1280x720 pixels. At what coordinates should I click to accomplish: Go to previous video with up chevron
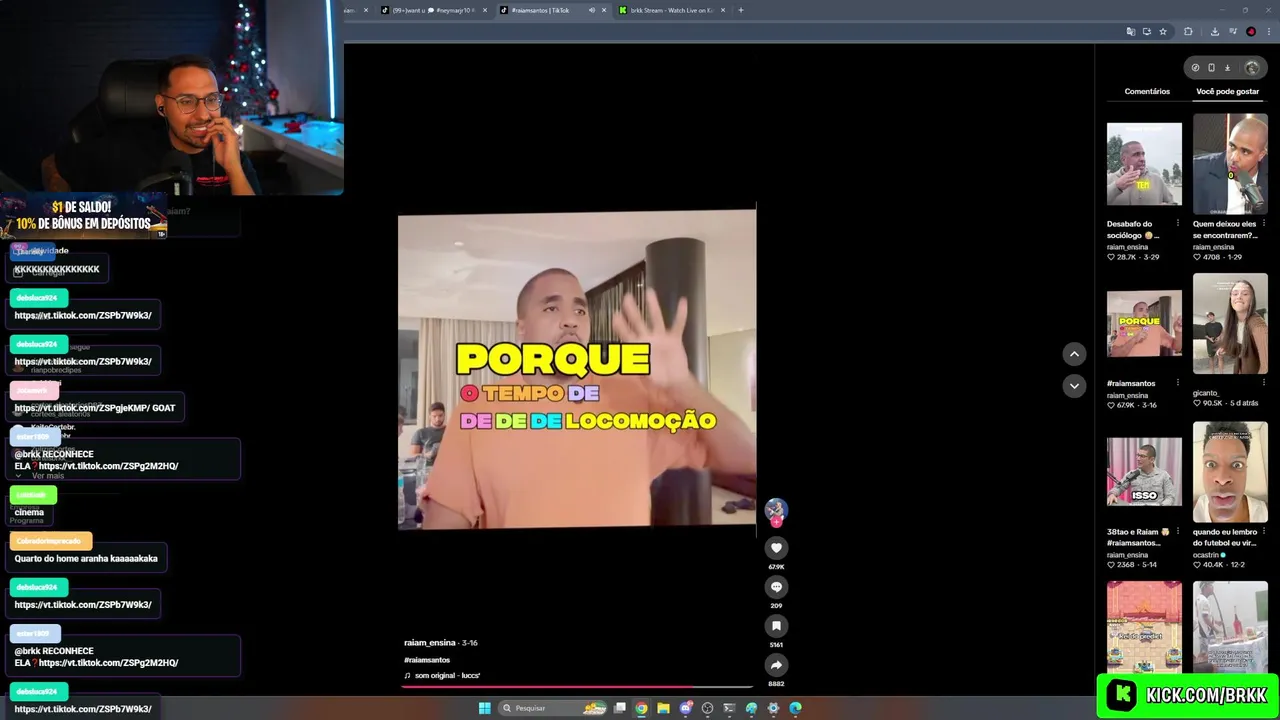(1074, 354)
